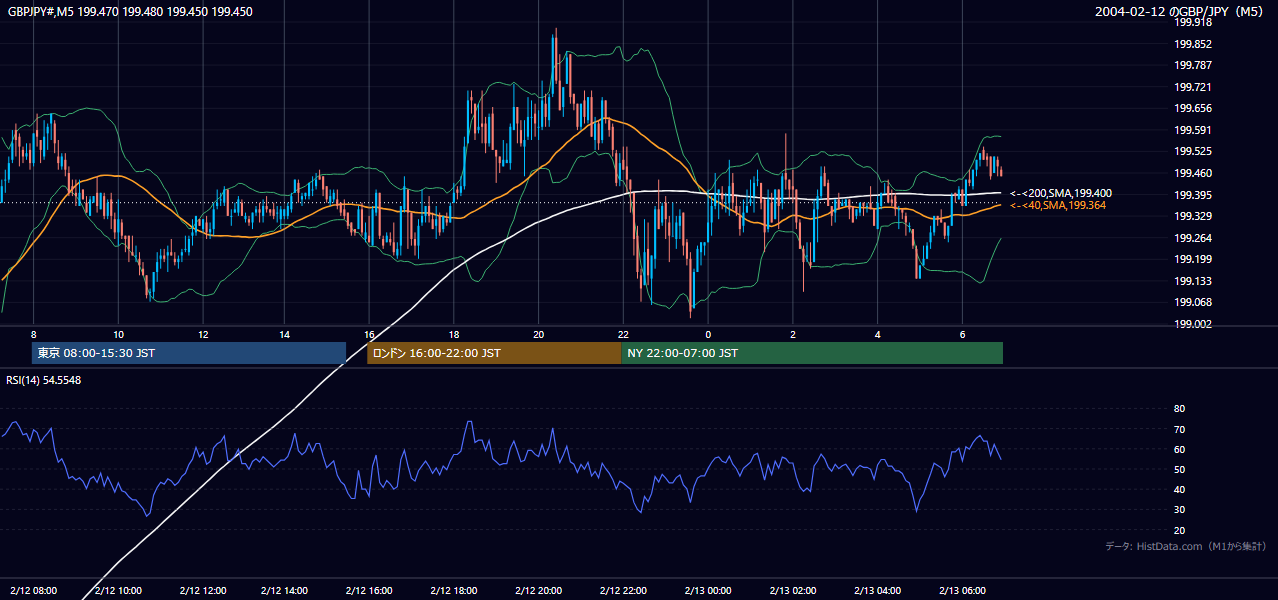Click the 2/13 04:00 time axis label
Viewport: 1278px width, 600px height.
[x=878, y=590]
